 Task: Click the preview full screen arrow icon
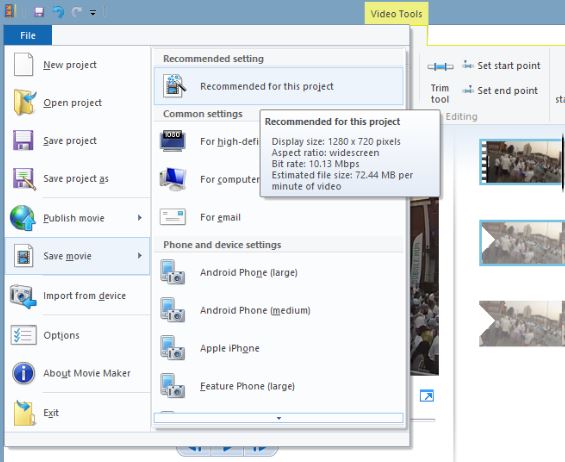pyautogui.click(x=427, y=396)
